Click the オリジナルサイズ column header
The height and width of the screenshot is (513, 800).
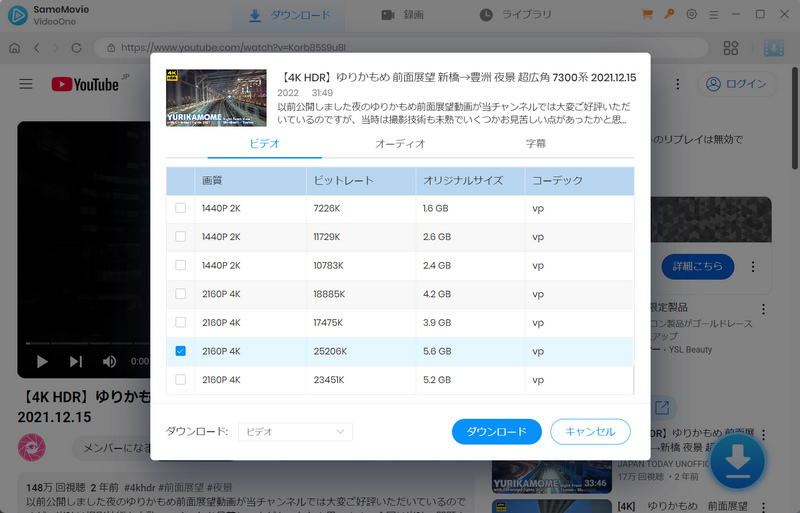[470, 181]
